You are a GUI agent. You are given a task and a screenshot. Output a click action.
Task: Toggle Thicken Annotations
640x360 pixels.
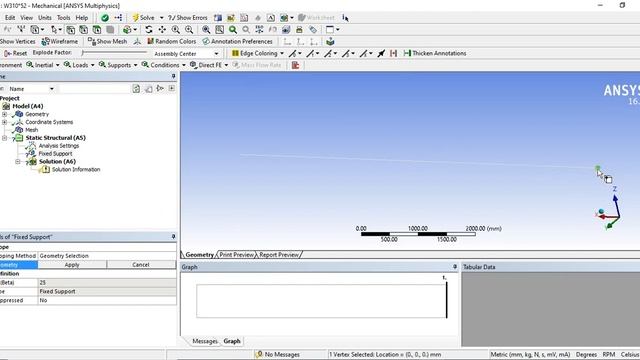(x=435, y=53)
